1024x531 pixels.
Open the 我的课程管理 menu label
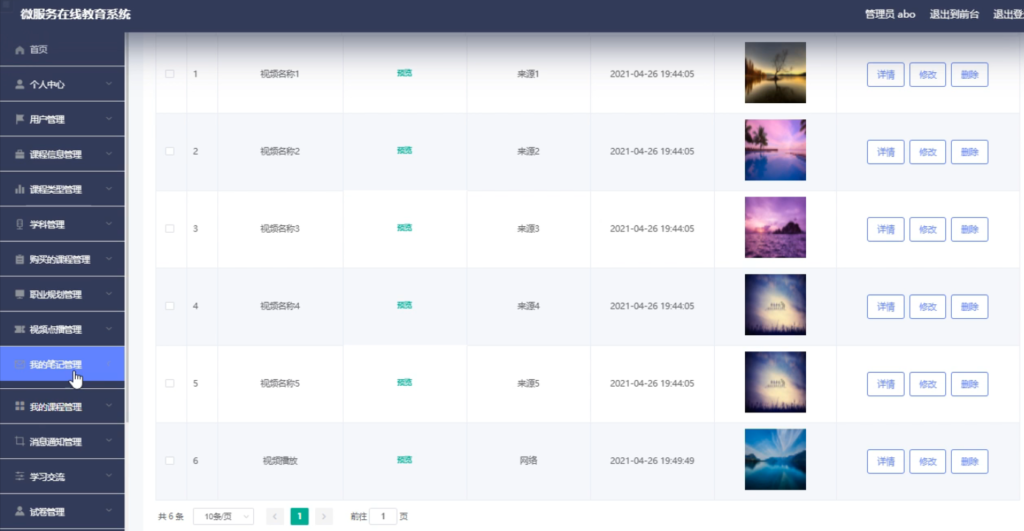coord(56,407)
